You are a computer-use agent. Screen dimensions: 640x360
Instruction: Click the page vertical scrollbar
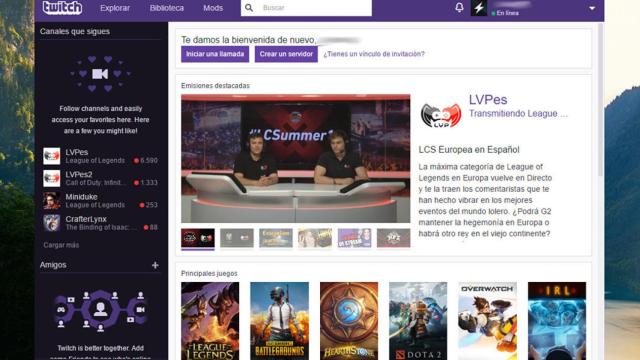click(600, 100)
